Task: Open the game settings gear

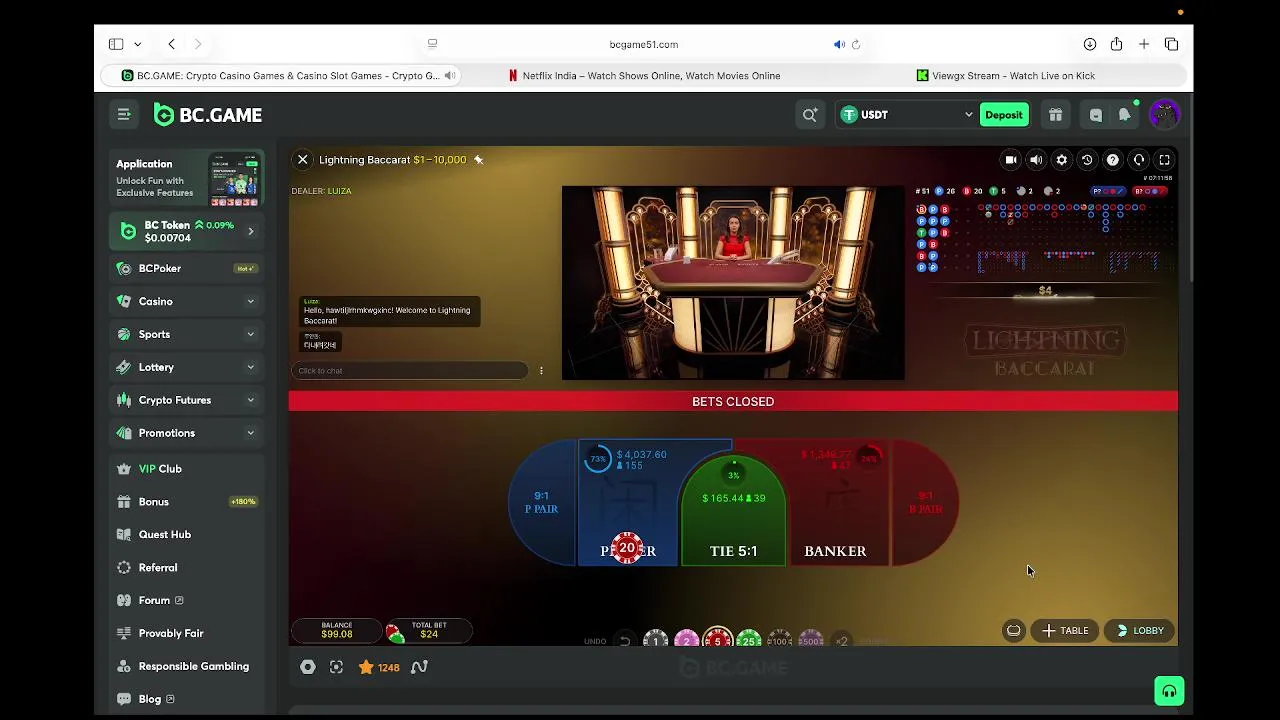Action: click(1062, 160)
